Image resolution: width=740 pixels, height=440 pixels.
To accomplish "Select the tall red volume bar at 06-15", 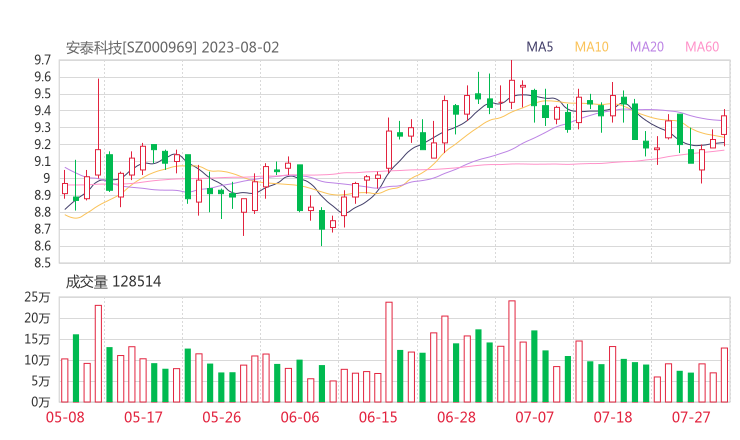I will (x=389, y=352).
